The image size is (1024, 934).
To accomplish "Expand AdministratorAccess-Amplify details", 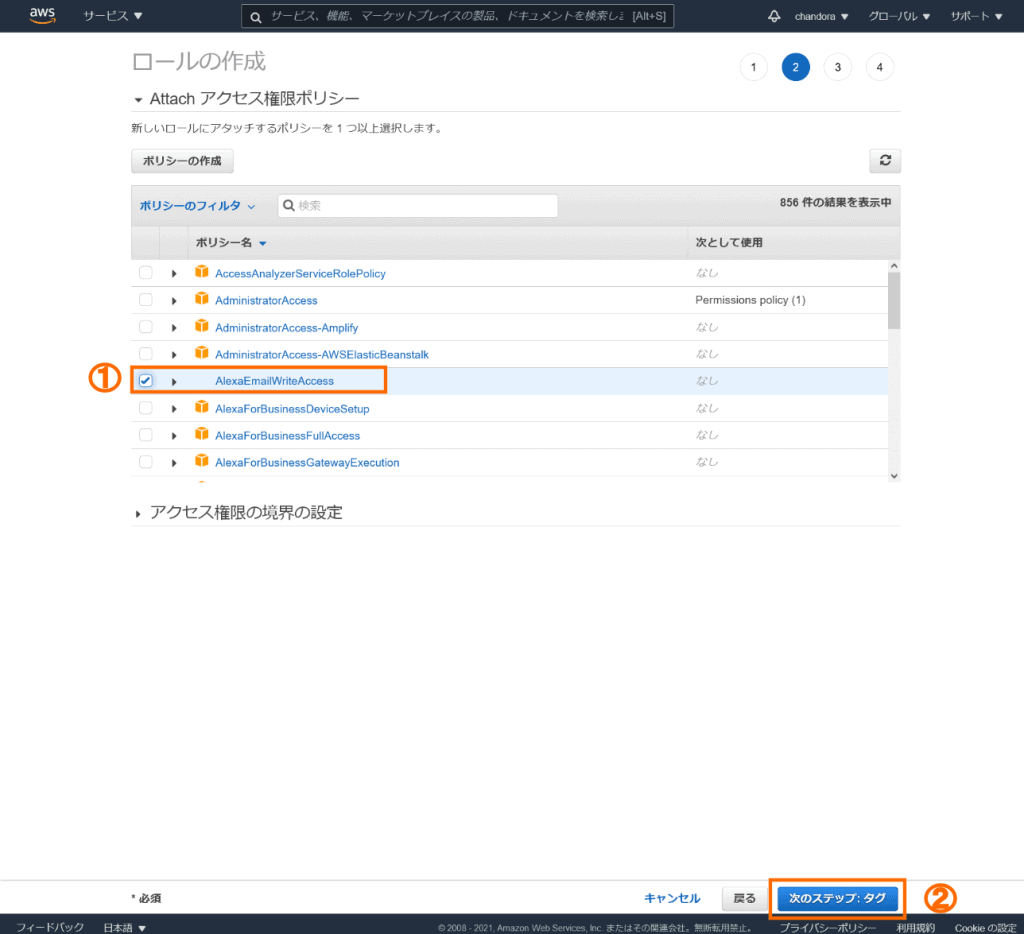I will pos(174,328).
